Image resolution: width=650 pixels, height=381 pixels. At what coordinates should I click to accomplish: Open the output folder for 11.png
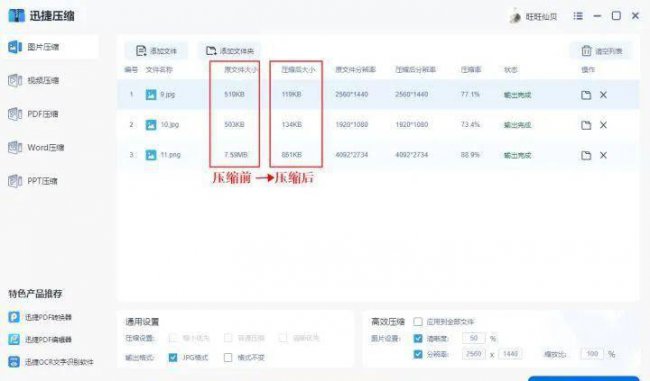click(586, 155)
